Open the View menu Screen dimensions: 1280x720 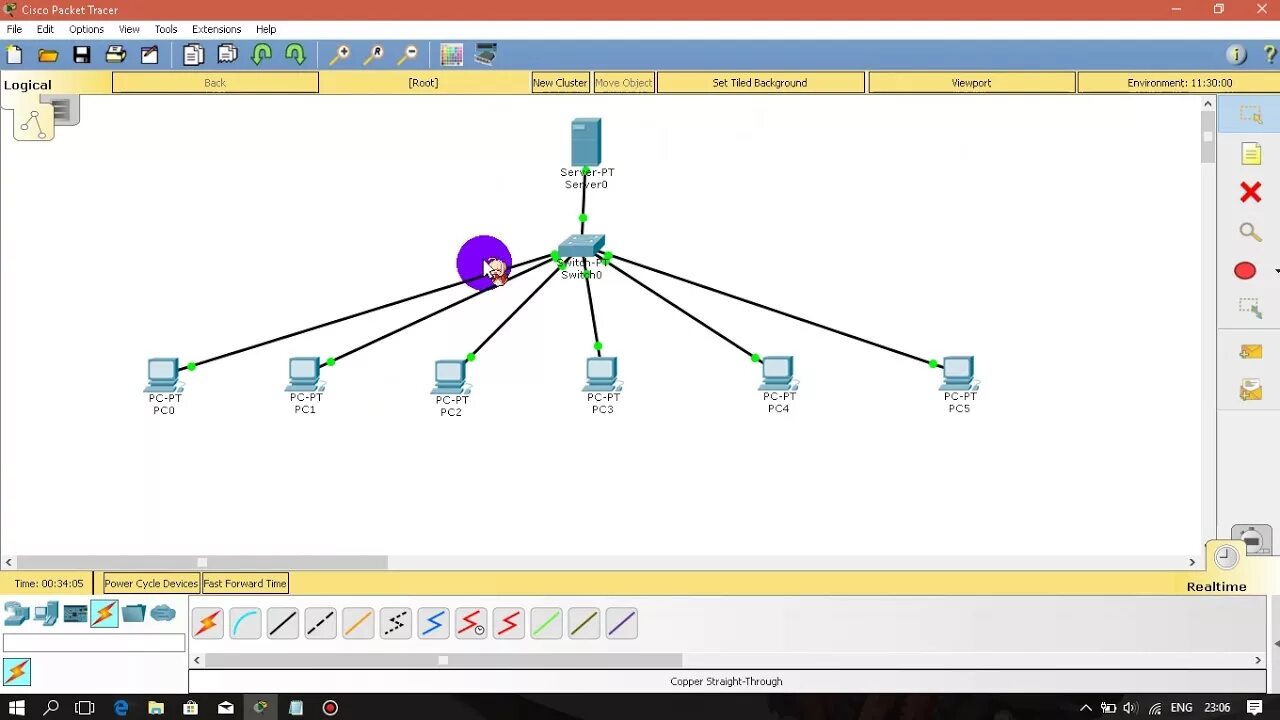129,29
